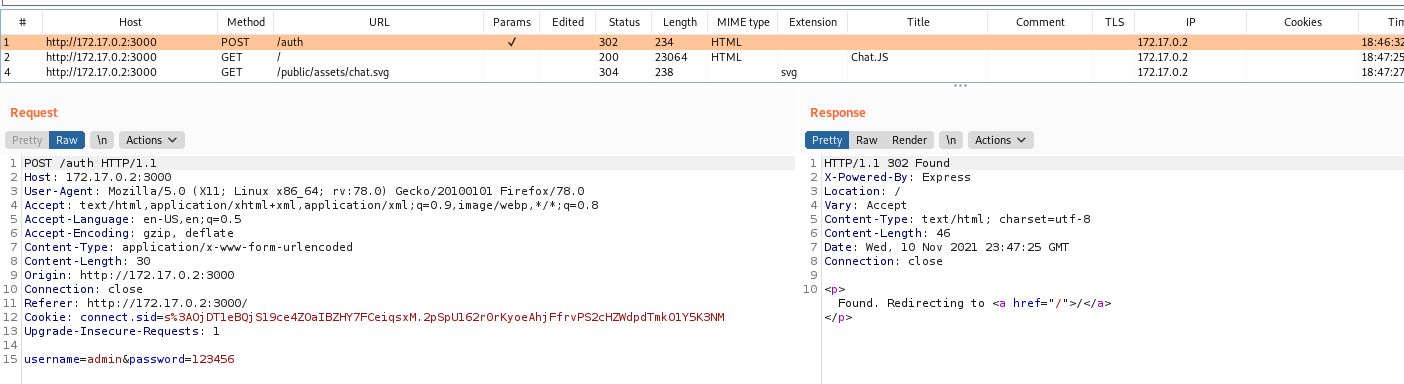Click HTTP/1.1 302 Found response line
The height and width of the screenshot is (384, 1404).
click(x=887, y=163)
